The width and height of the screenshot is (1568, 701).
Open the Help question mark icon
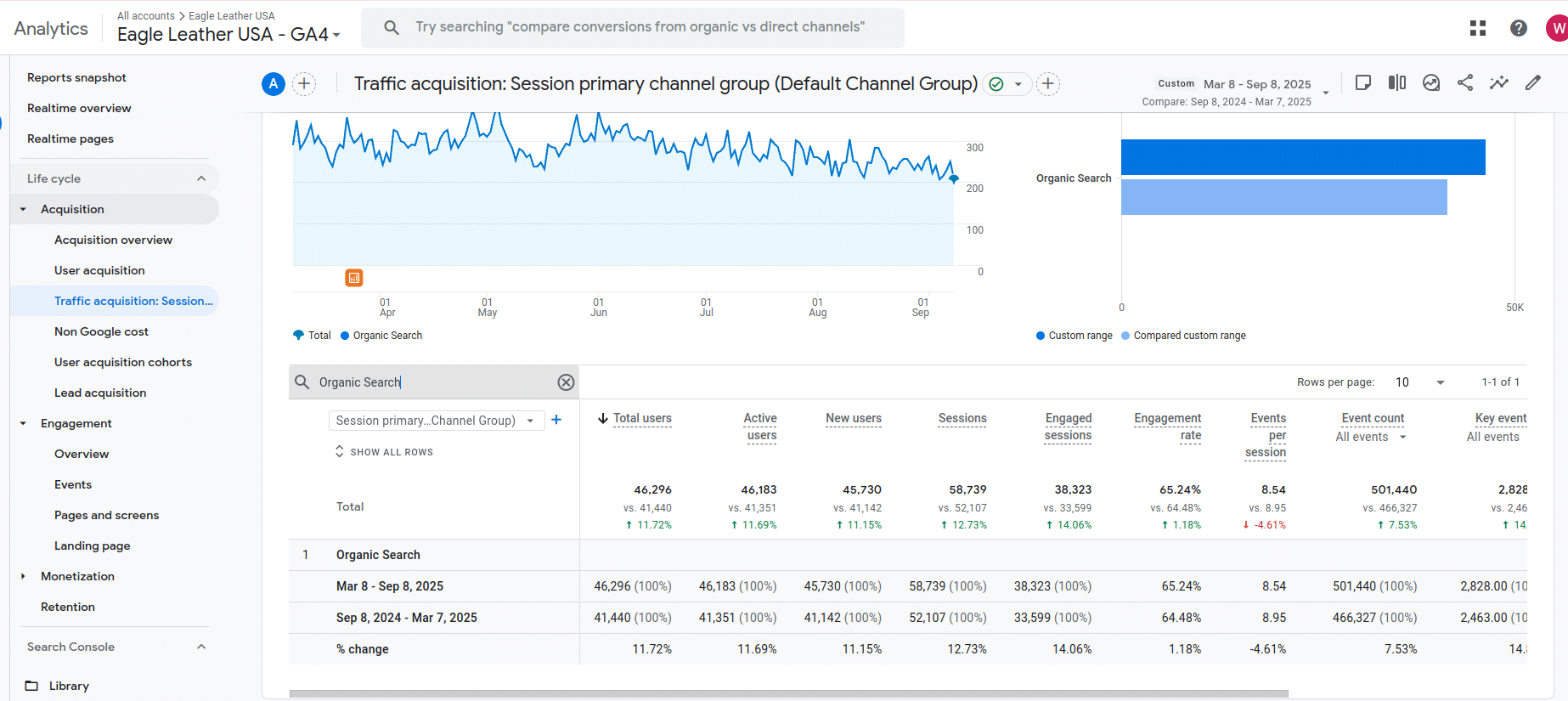click(1519, 28)
